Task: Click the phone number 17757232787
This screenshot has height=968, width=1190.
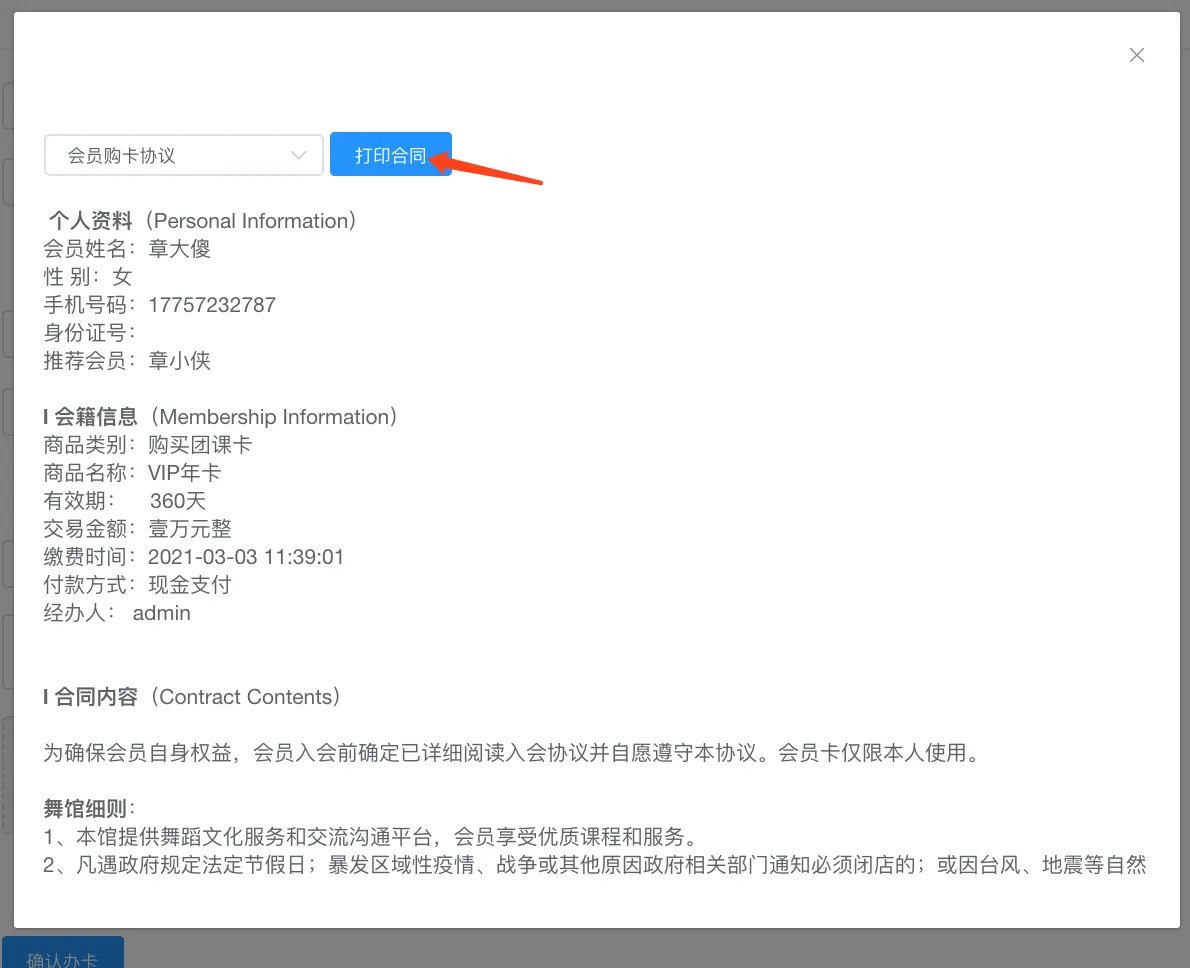Action: point(212,305)
